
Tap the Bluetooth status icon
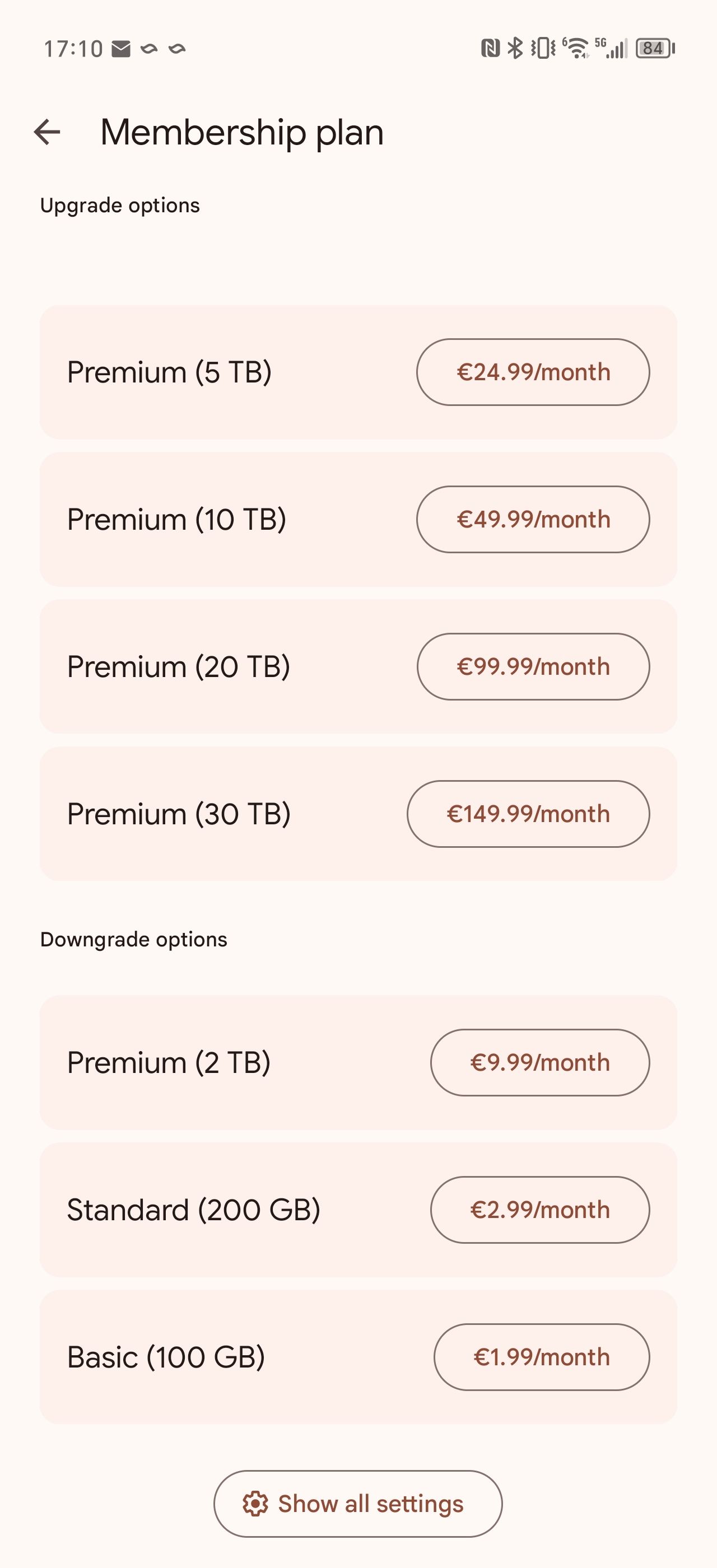(515, 48)
